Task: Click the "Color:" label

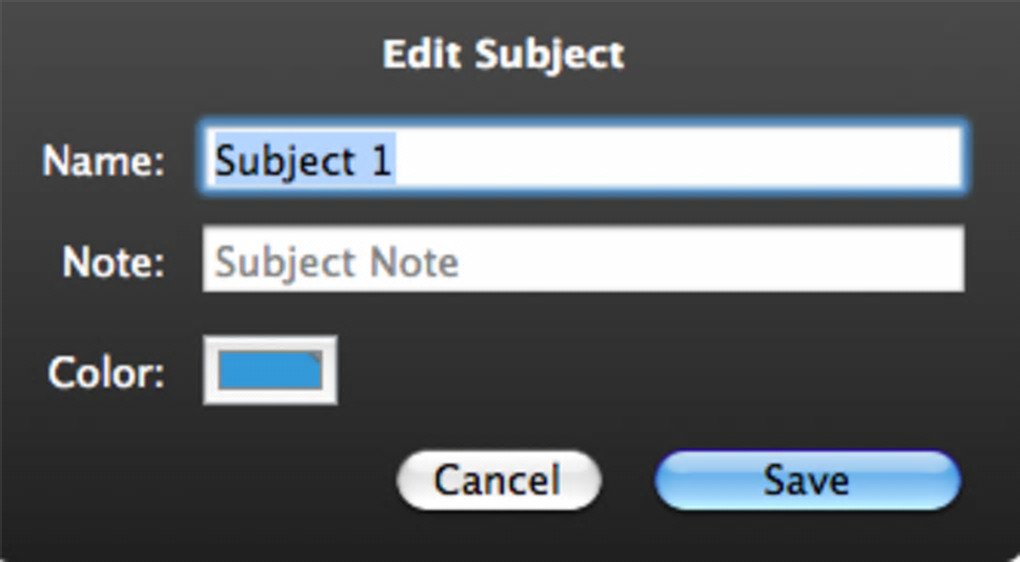Action: point(106,373)
